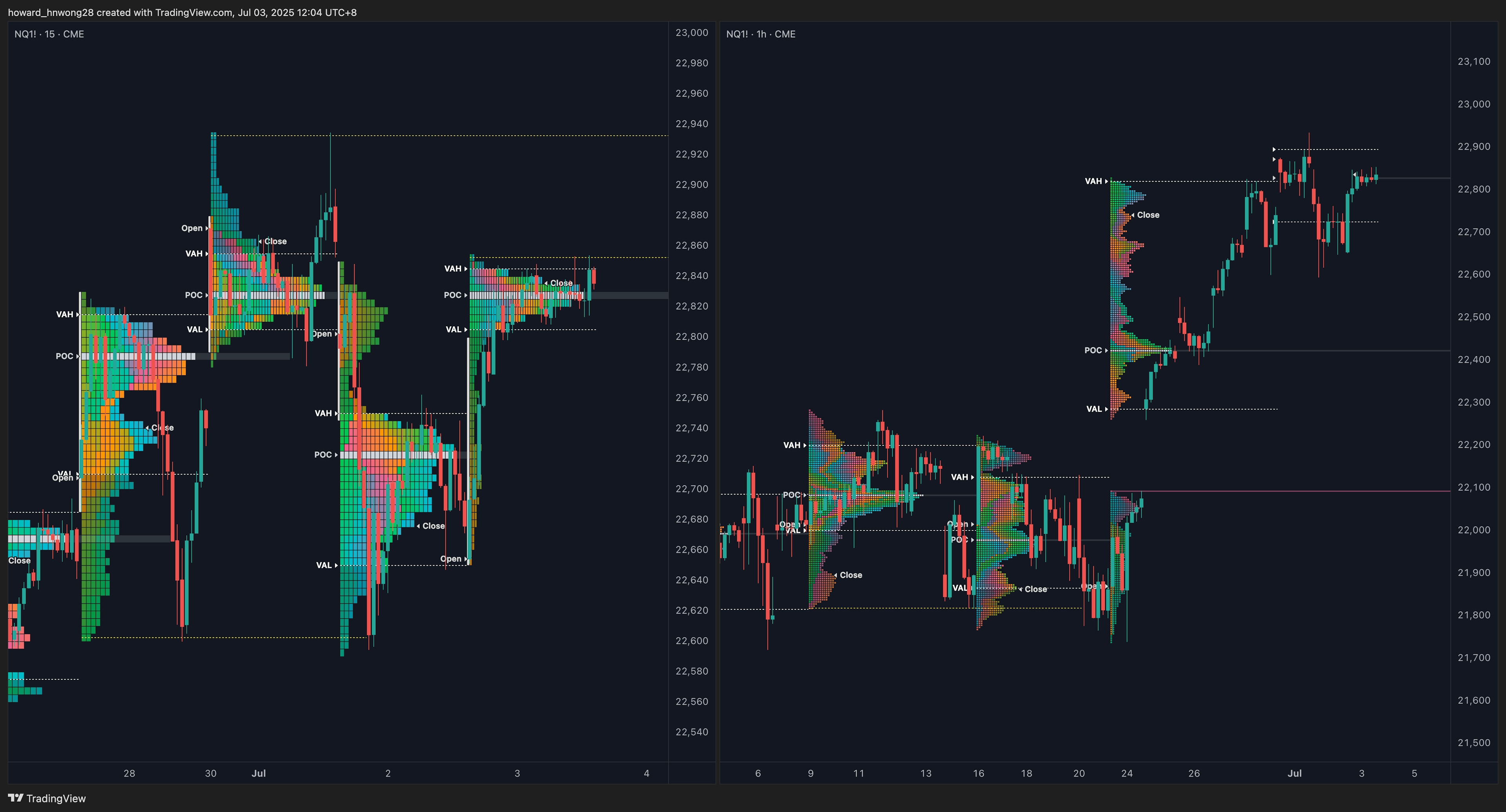Click date 26 on the 1h chart's time axis

pos(1194,773)
